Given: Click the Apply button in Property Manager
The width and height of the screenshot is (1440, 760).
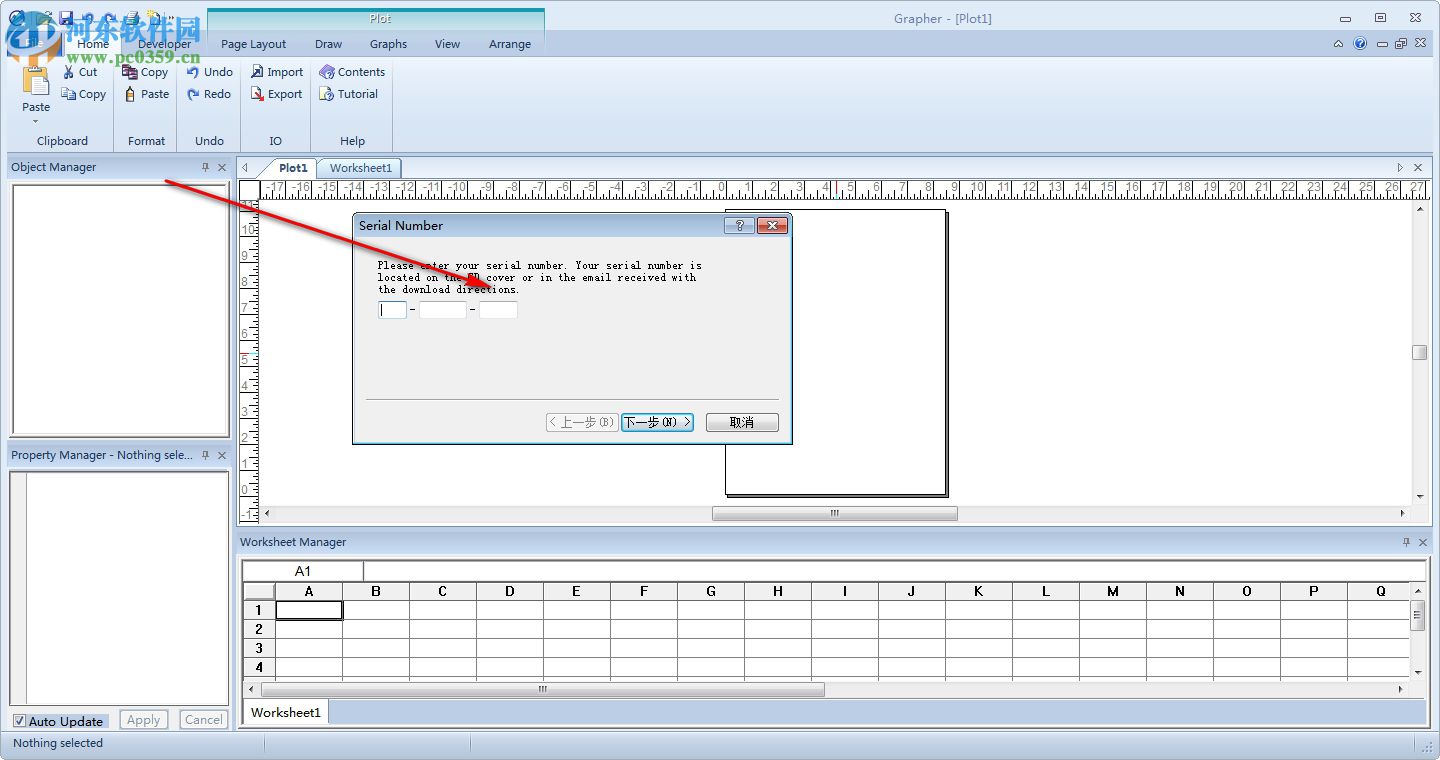Looking at the screenshot, I should click(x=144, y=720).
